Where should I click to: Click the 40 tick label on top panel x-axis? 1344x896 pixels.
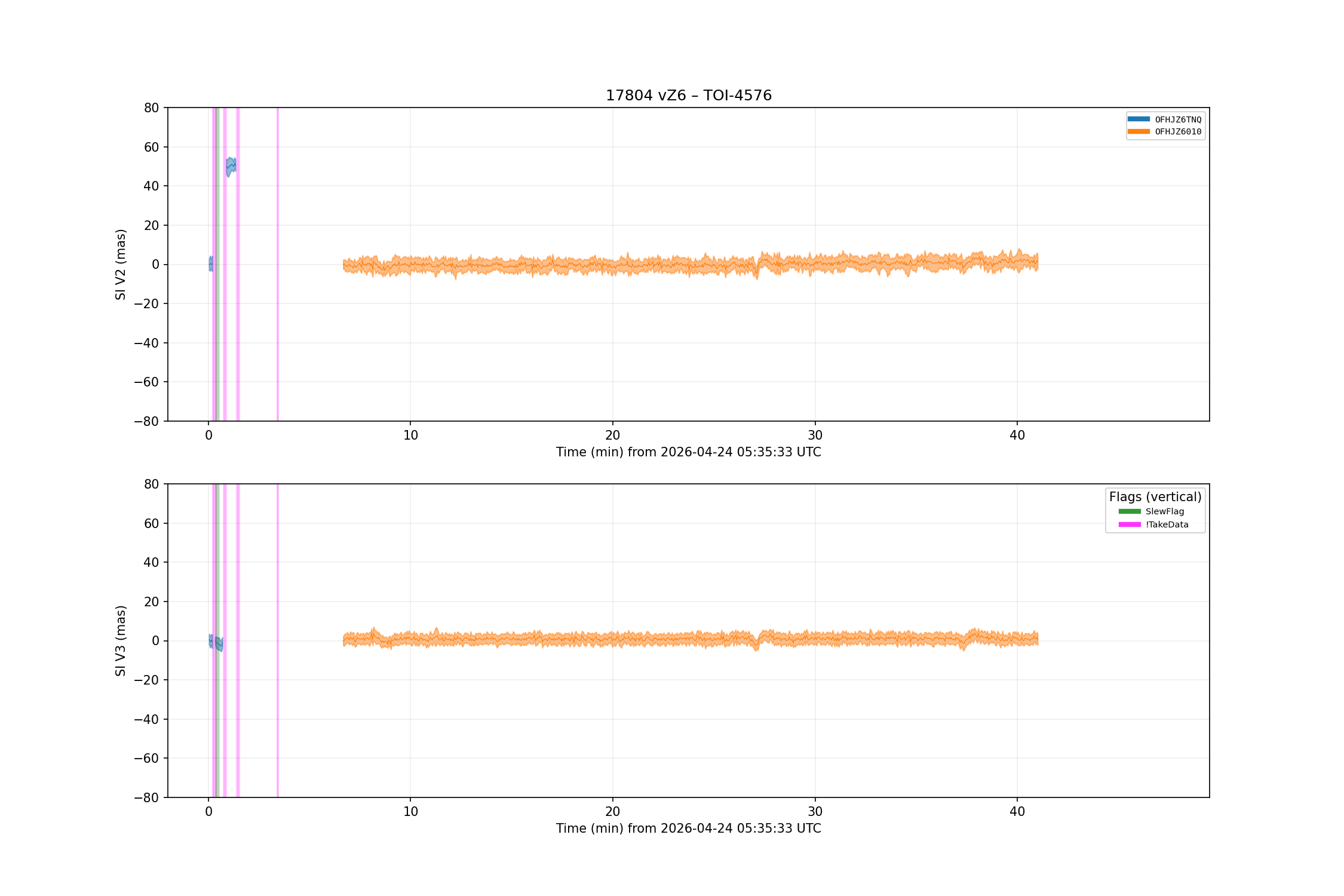point(1017,435)
